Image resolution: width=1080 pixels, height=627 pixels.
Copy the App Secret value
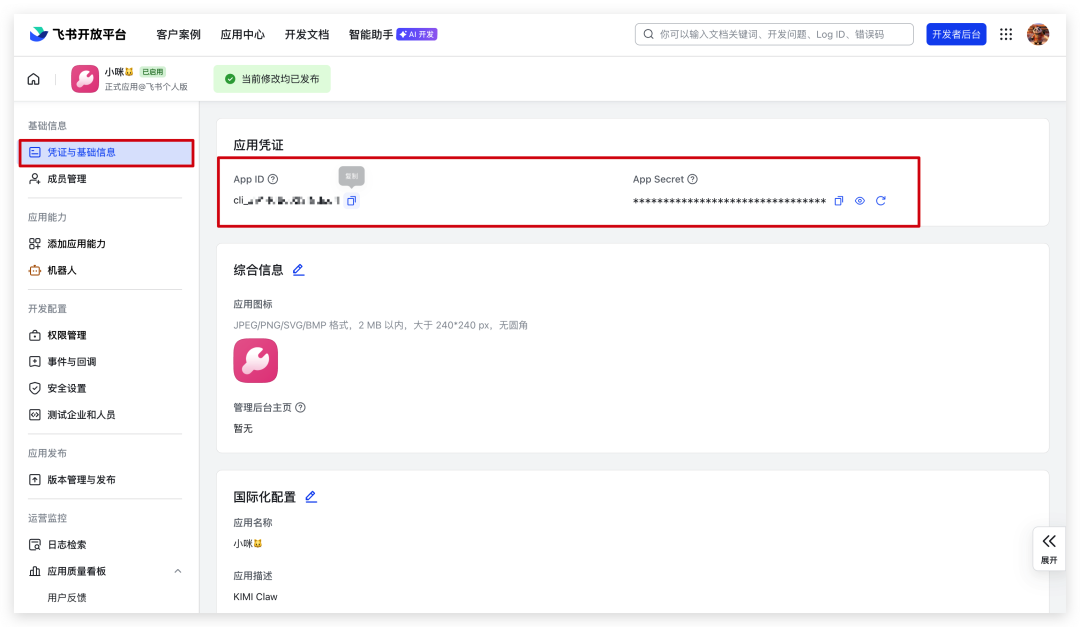tap(839, 201)
